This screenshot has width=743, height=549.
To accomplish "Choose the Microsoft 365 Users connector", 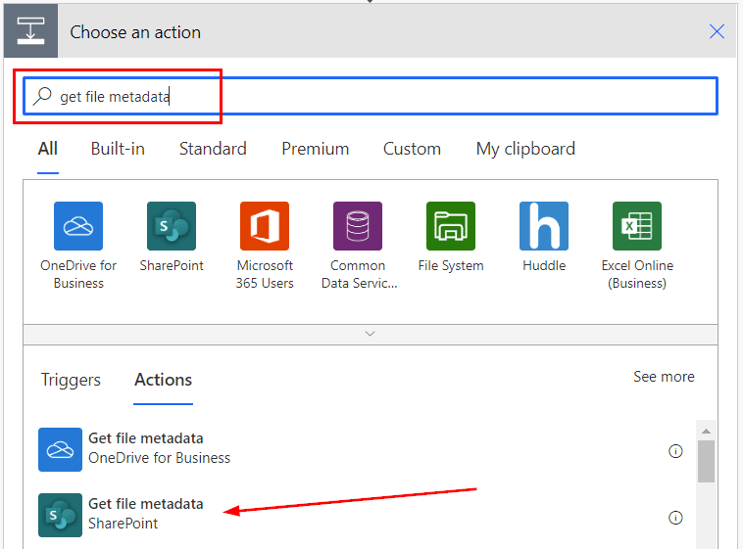I will coord(264,226).
